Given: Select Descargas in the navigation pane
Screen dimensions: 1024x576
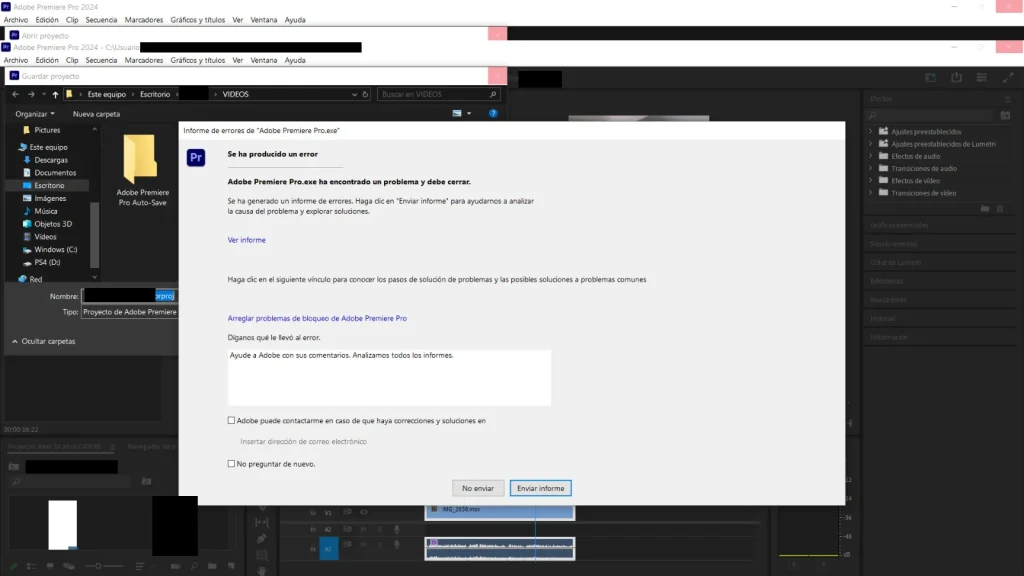Looking at the screenshot, I should pos(51,160).
